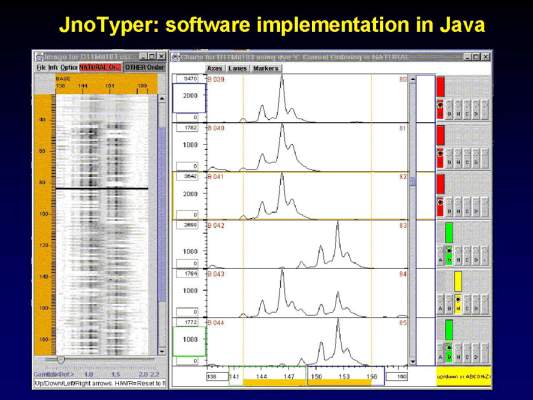The image size is (533, 400).
Task: Select genotype D for lane B 044
Action: (x=476, y=353)
